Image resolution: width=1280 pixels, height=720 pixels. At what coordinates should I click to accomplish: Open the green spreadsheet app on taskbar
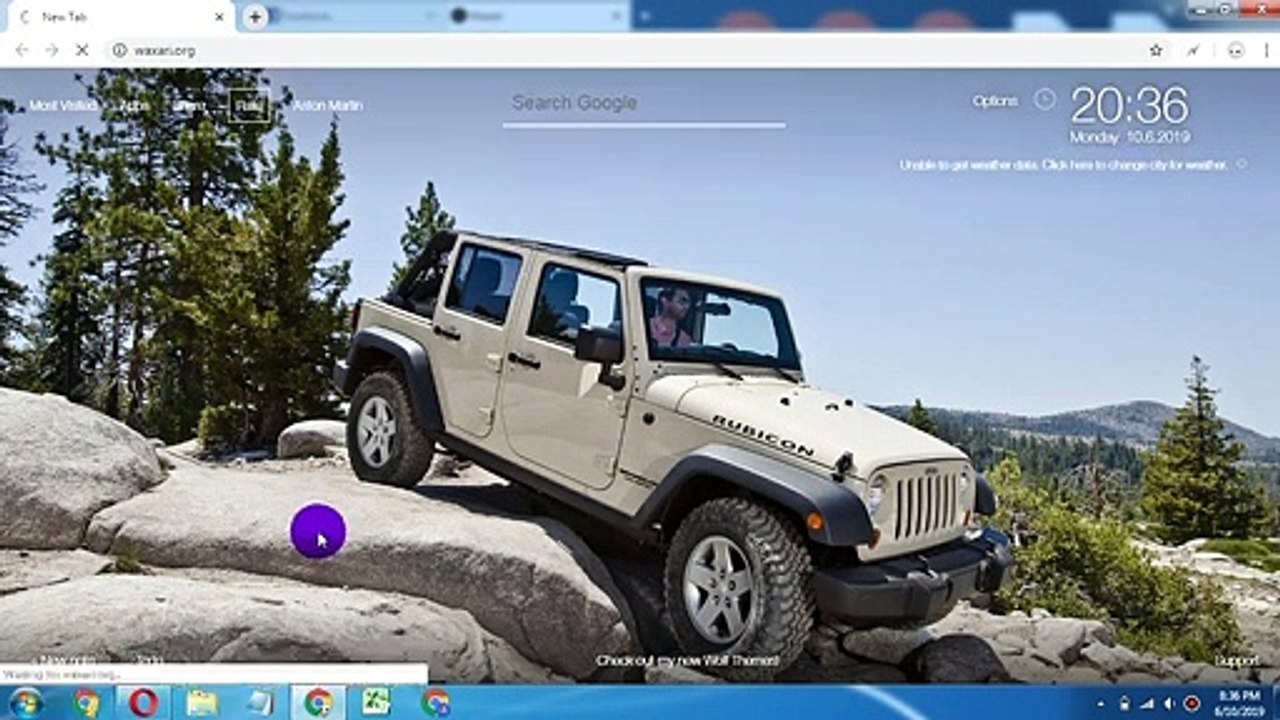pyautogui.click(x=376, y=702)
